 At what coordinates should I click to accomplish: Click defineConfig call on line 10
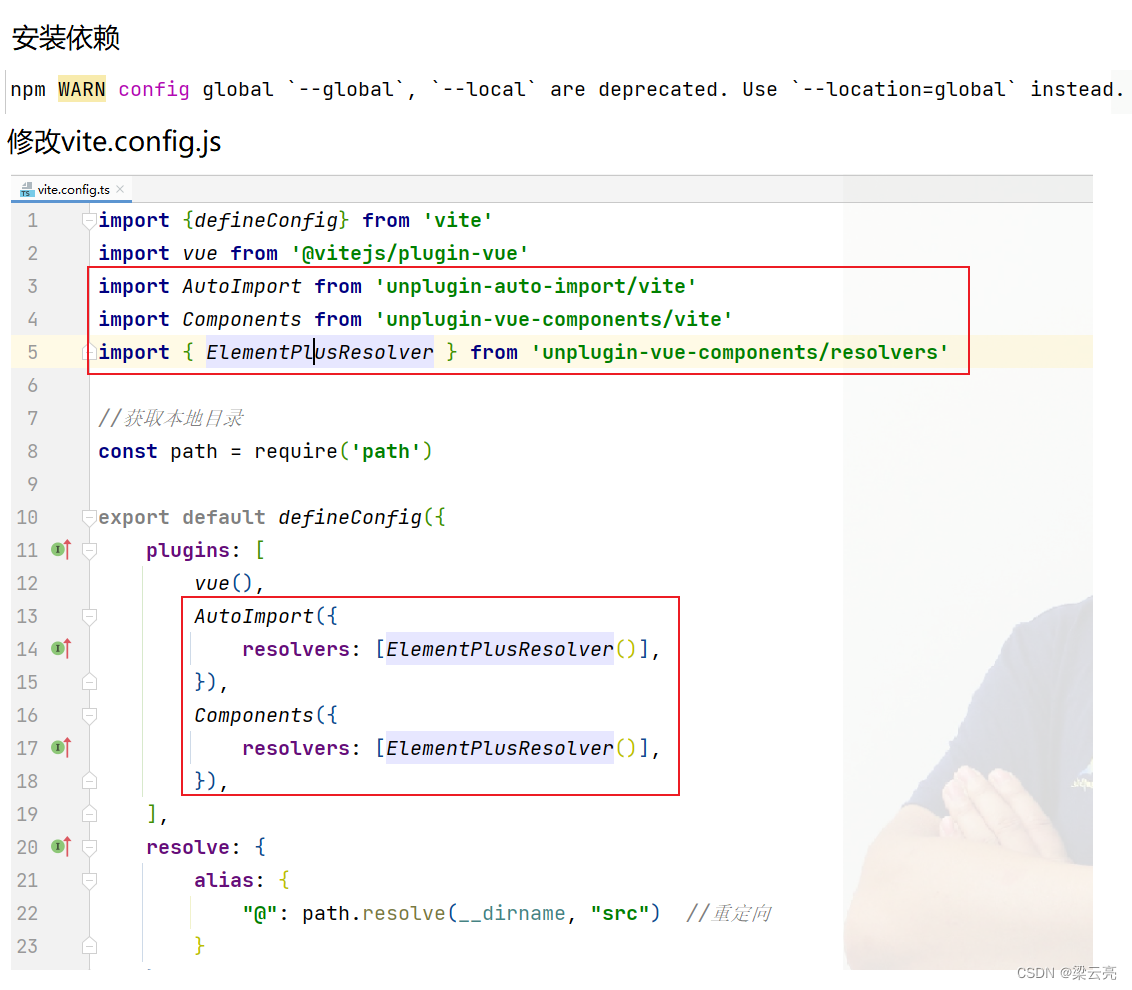coord(350,517)
